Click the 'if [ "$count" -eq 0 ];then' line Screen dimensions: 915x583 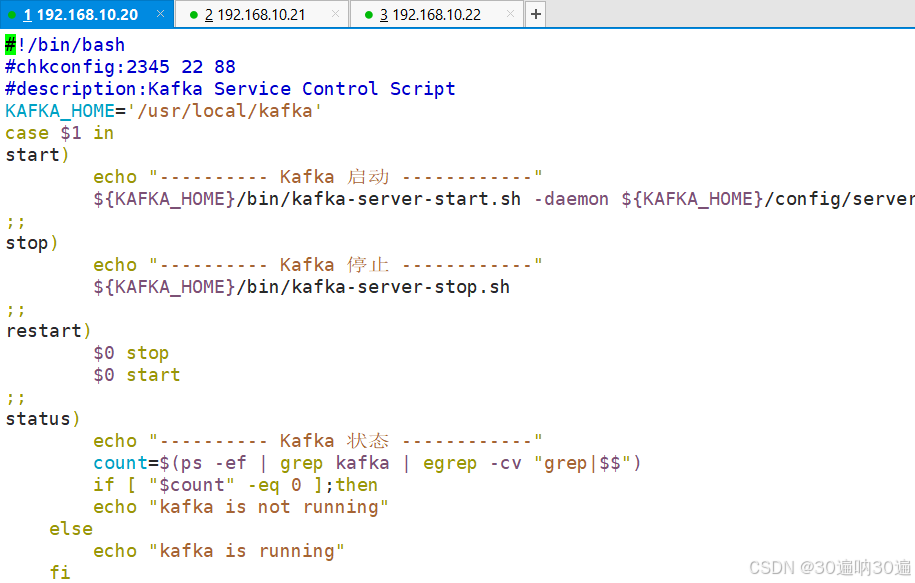tap(236, 485)
